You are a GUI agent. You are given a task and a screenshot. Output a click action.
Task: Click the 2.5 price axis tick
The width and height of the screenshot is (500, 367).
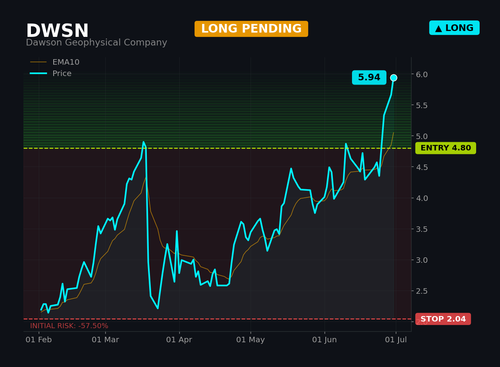tap(422, 291)
